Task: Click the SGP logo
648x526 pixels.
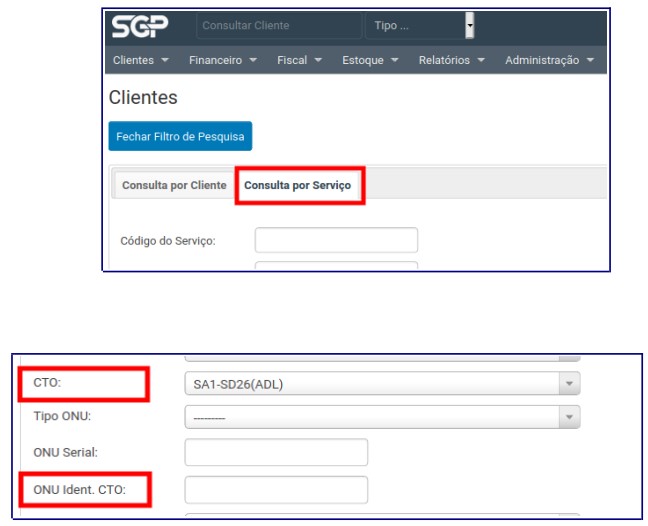Action: (141, 26)
